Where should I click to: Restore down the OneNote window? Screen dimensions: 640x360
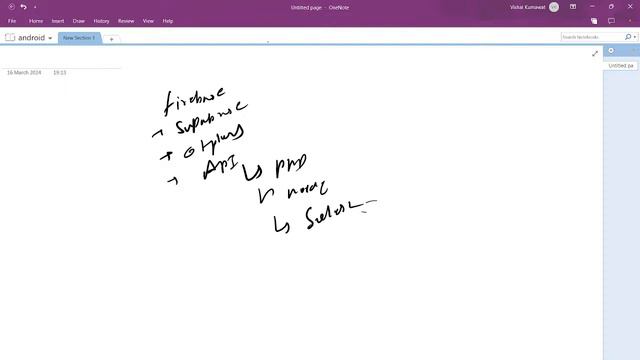611,7
